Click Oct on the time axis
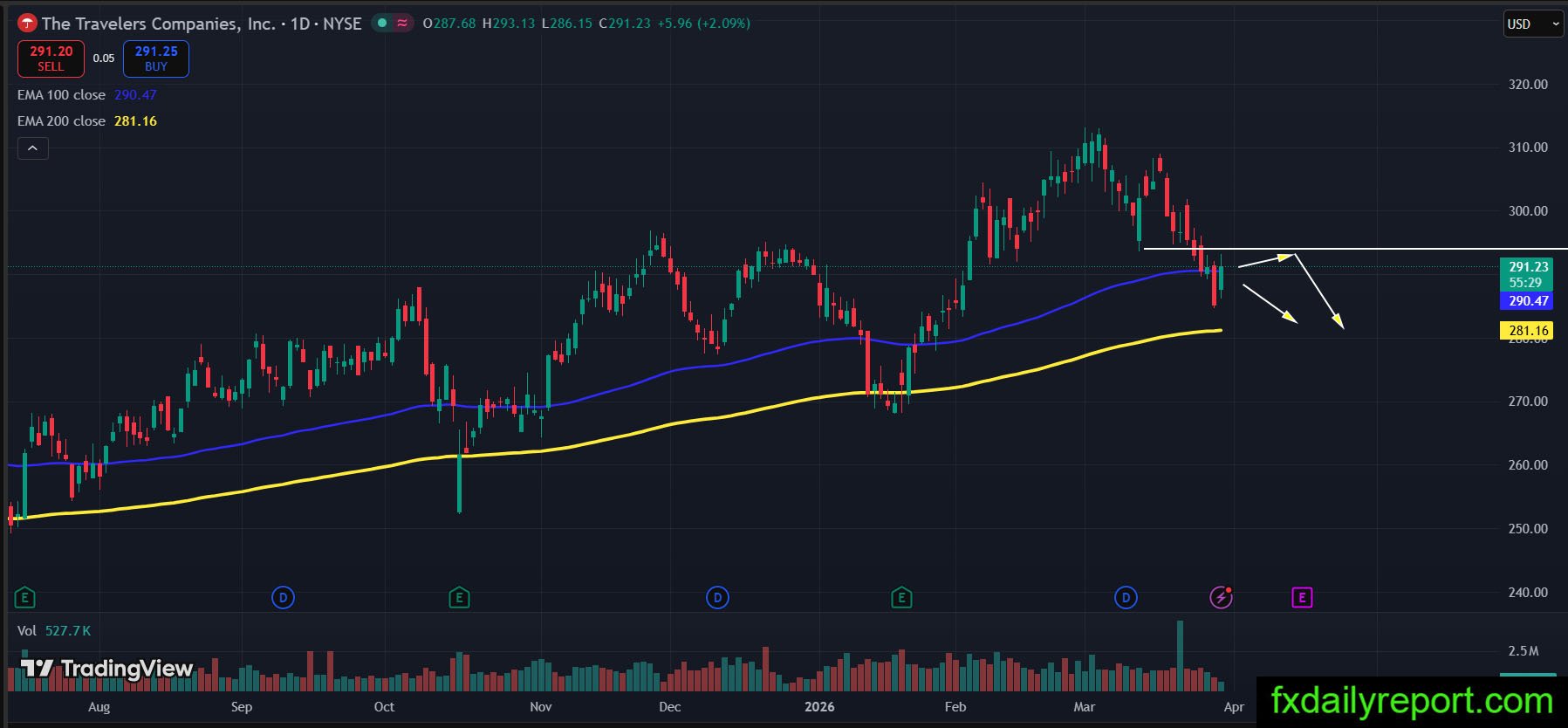 [x=384, y=707]
